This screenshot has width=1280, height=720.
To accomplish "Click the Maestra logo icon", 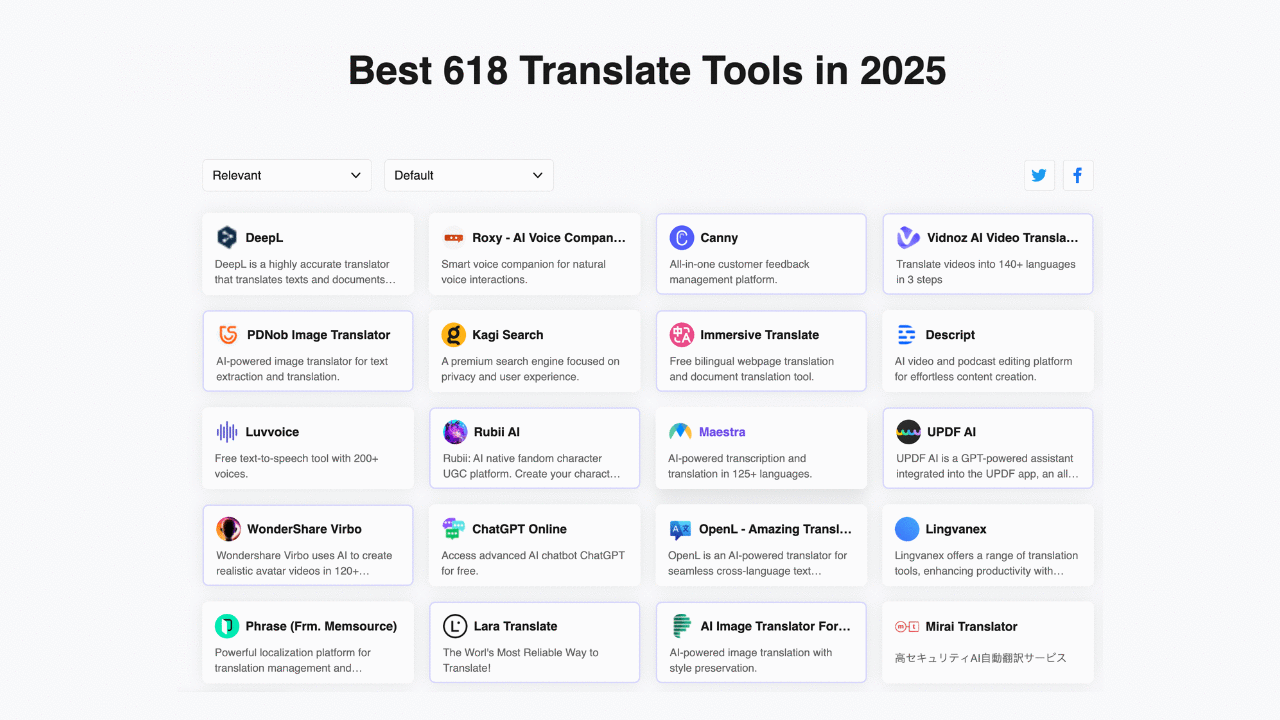I will click(x=680, y=432).
